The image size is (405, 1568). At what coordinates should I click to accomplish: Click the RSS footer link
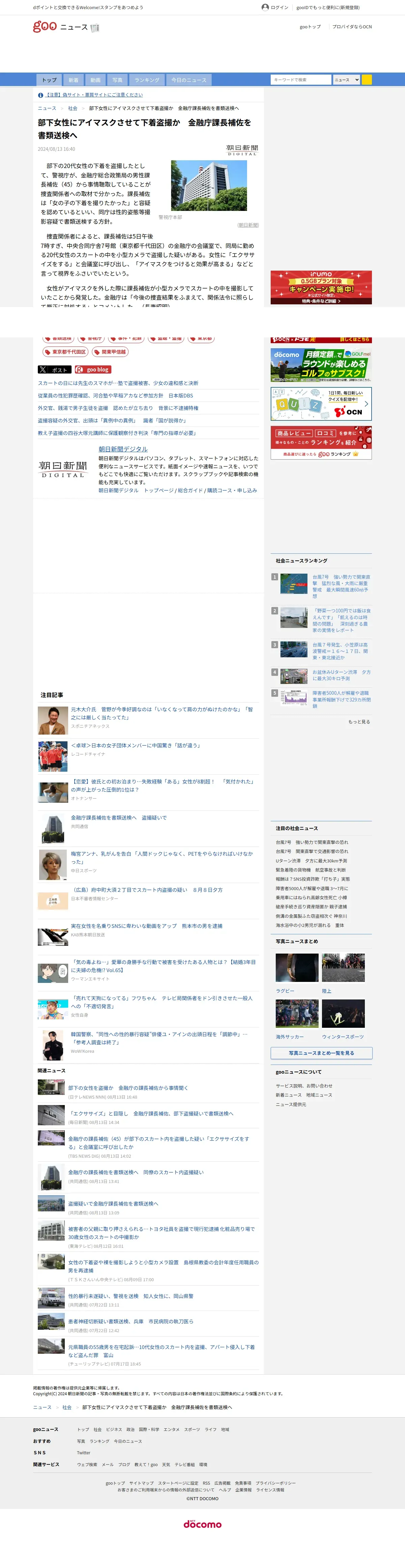pos(206,1483)
